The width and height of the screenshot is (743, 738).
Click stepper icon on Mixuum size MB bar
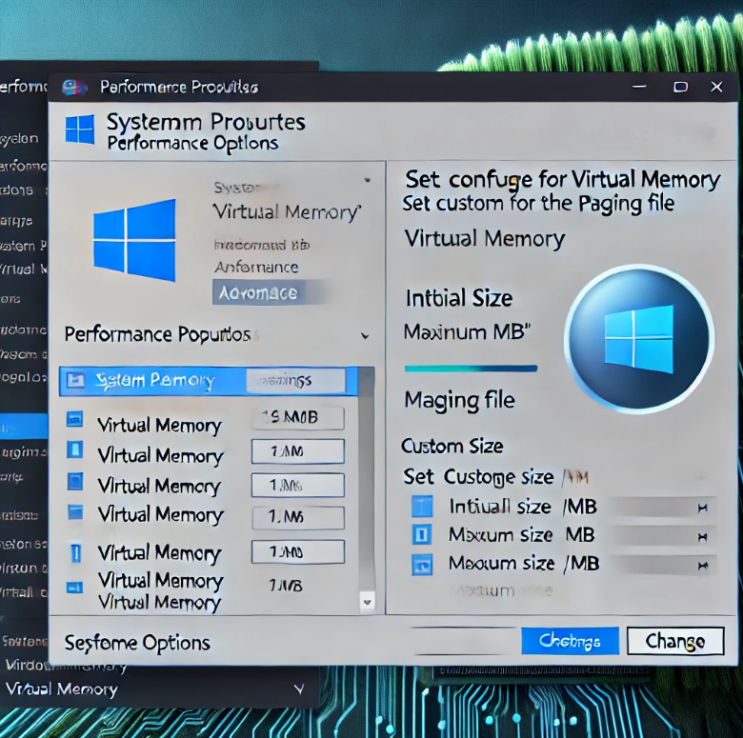(x=702, y=537)
